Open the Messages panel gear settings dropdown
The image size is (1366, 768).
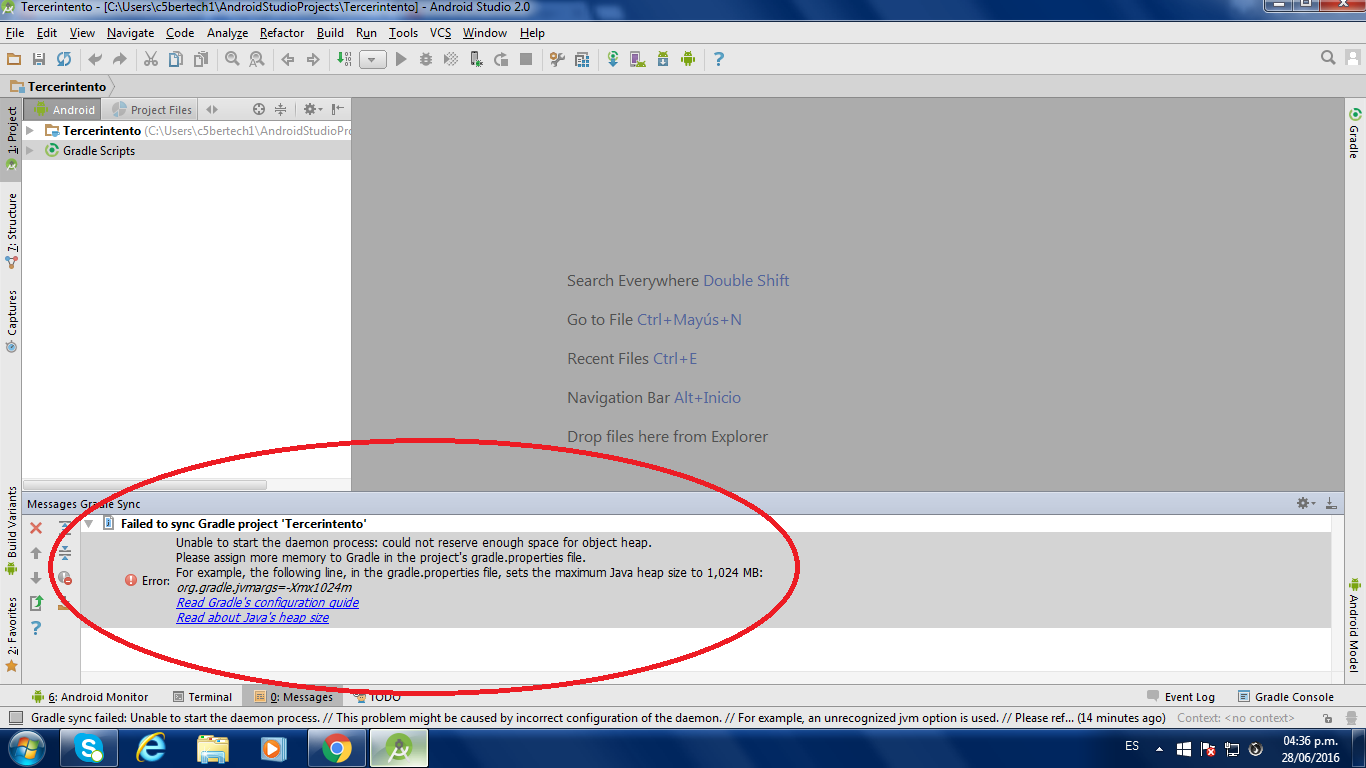[x=1306, y=504]
